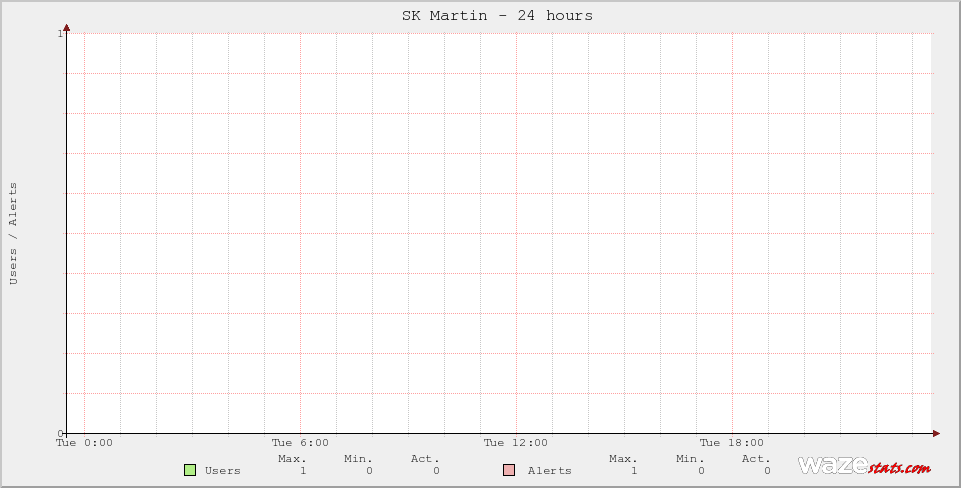Click the Min. header above Users values
This screenshot has height=488, width=961.
pyautogui.click(x=359, y=459)
